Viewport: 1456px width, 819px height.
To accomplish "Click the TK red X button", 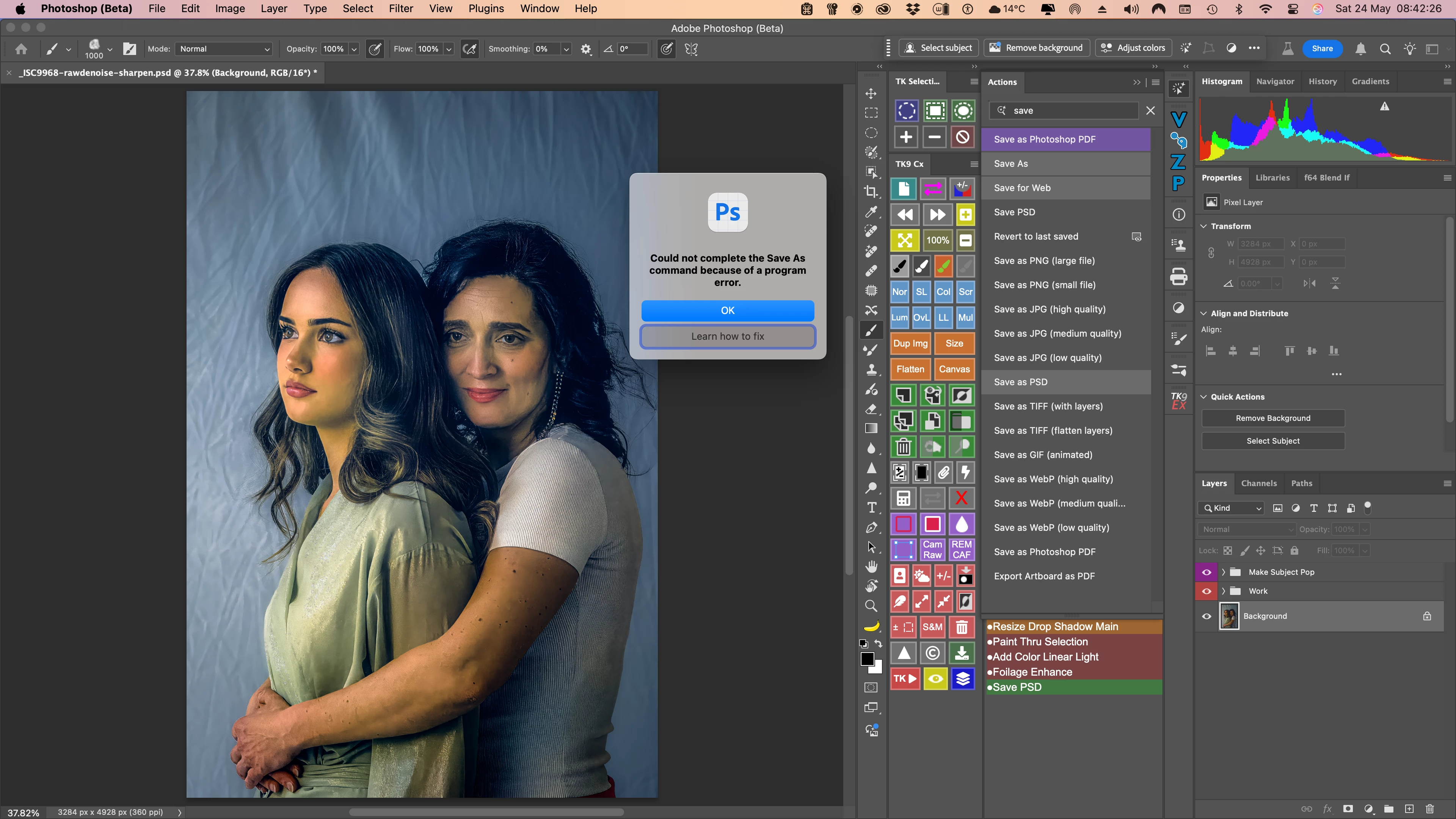I will [961, 498].
